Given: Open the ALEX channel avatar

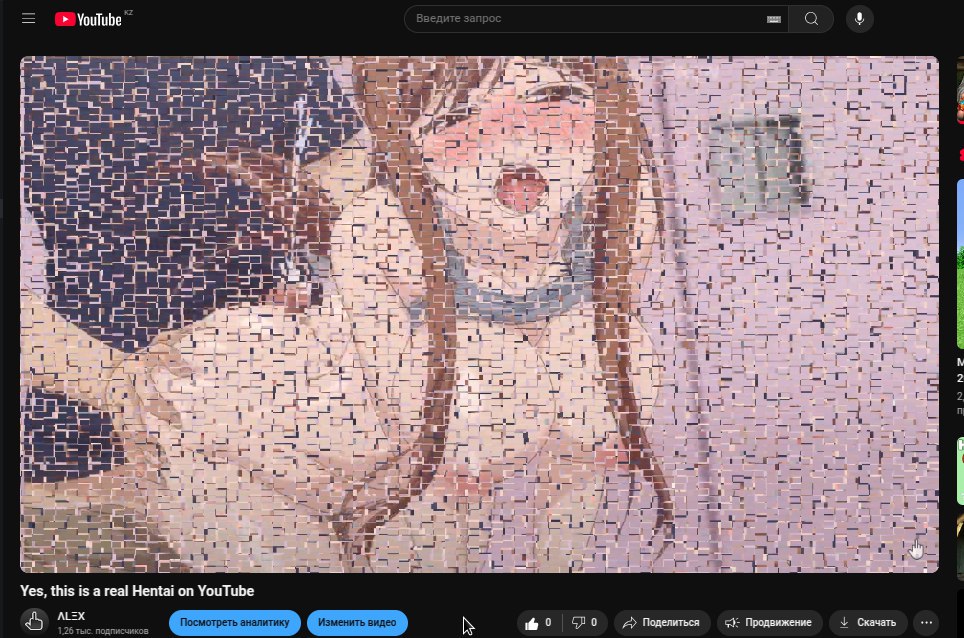Looking at the screenshot, I should coord(34,622).
